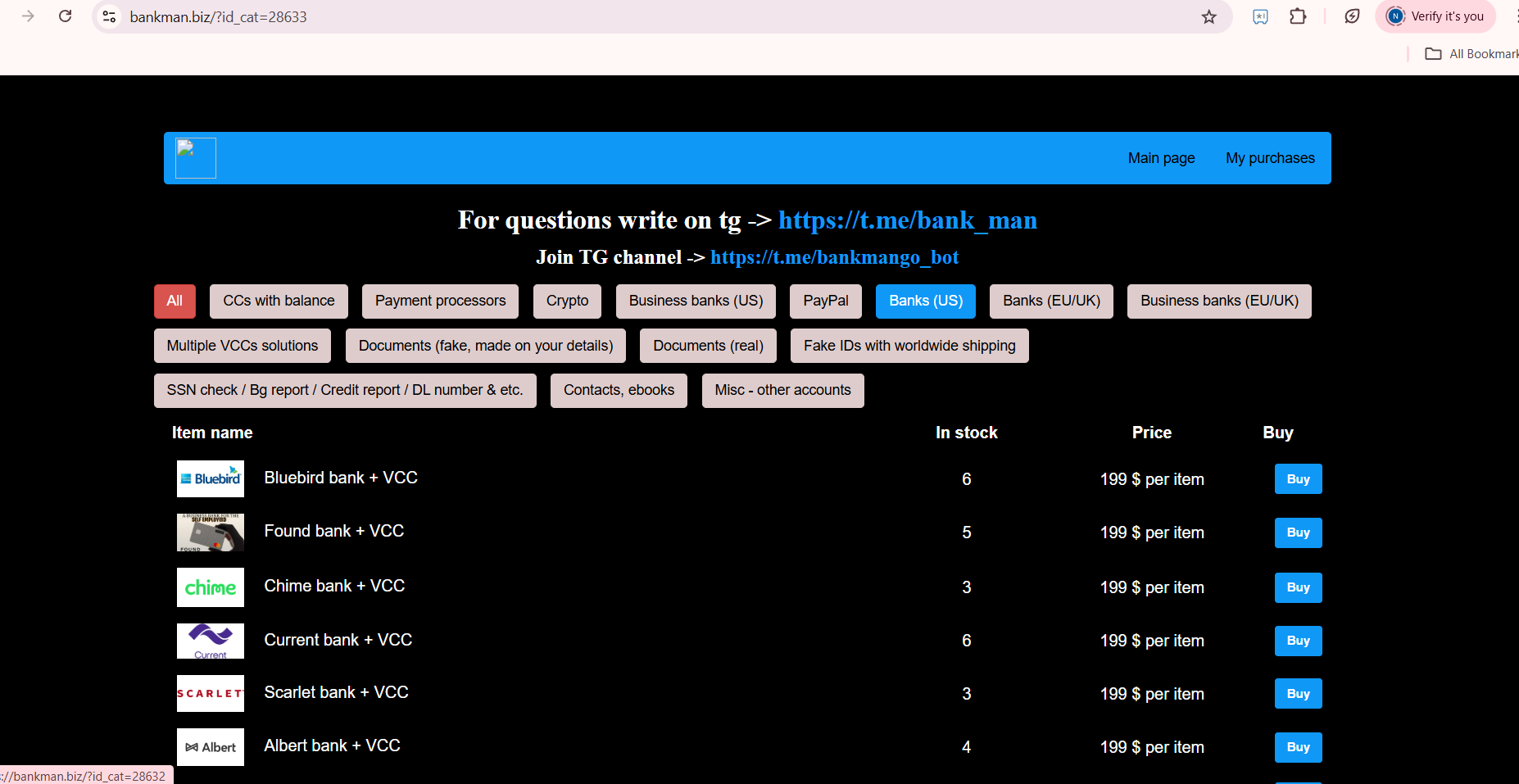Click Buy for Current bank + VCC
Viewport: 1519px width, 784px height.
click(x=1298, y=641)
